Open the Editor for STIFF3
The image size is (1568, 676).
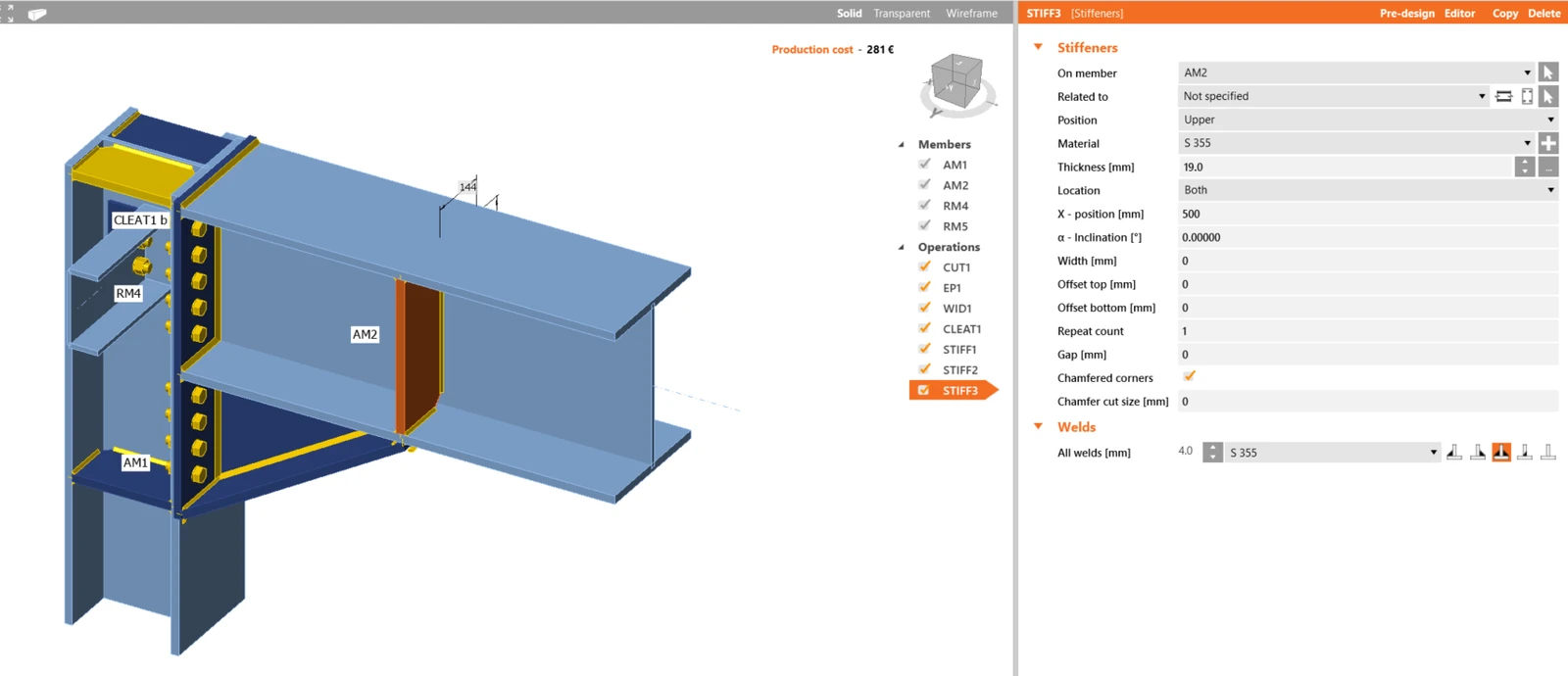coord(1459,13)
